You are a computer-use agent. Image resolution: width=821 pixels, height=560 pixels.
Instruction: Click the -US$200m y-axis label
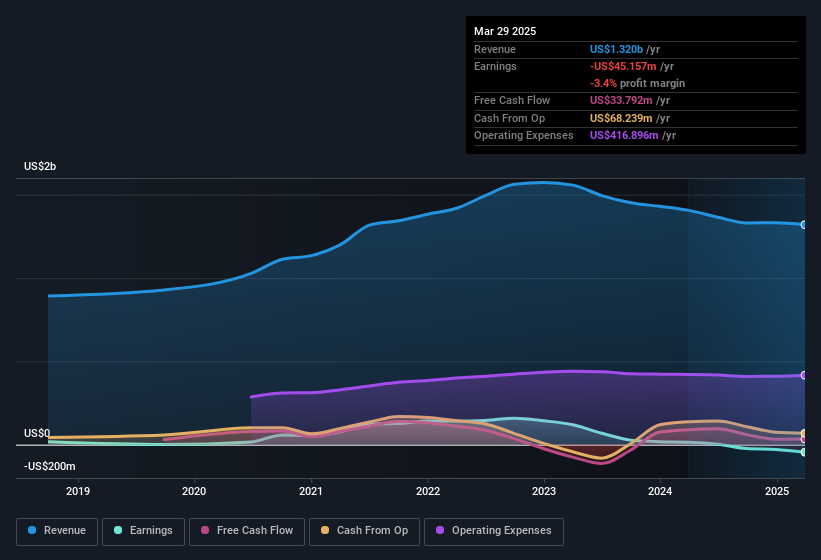(50, 466)
